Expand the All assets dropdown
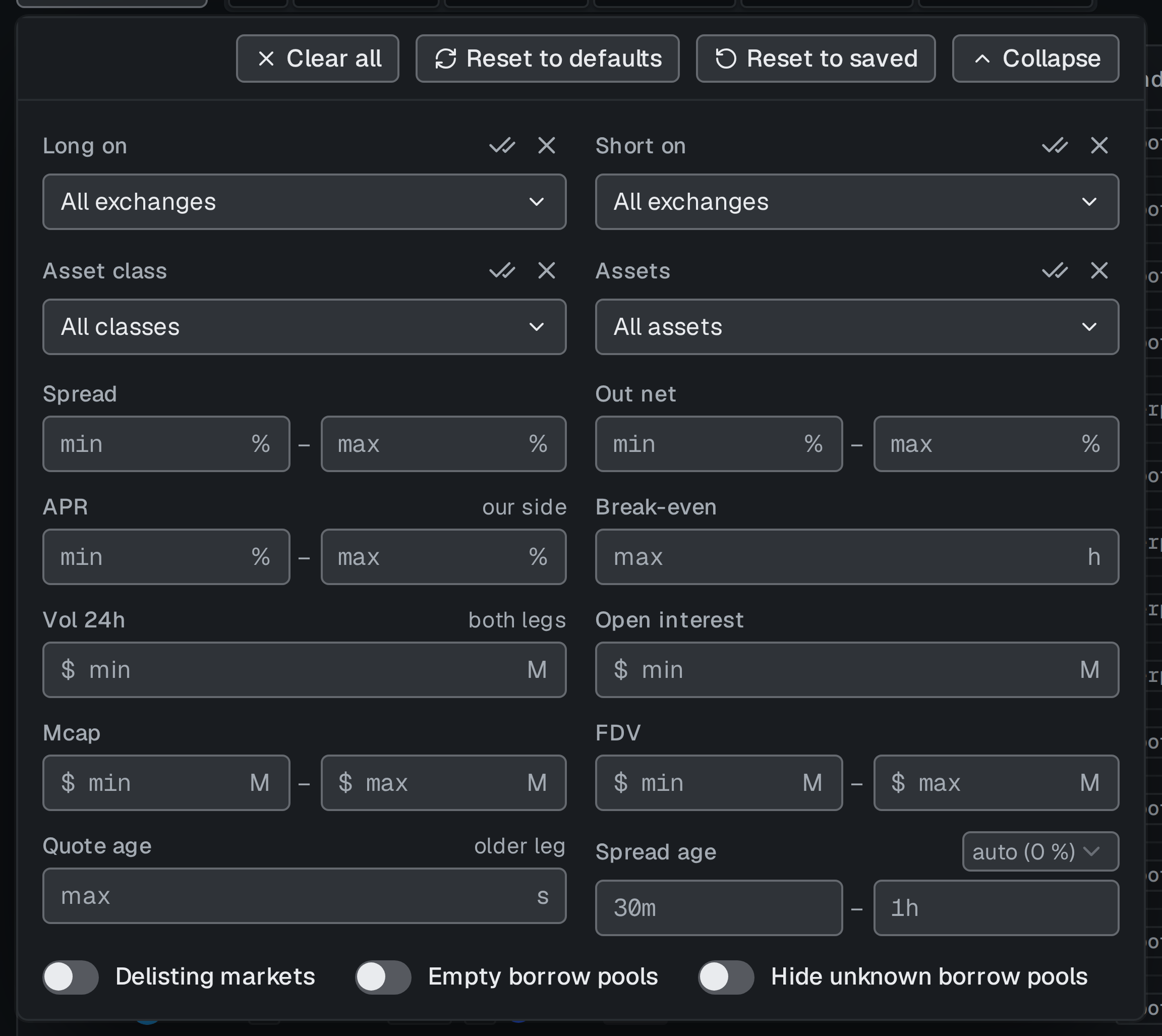1162x1036 pixels. (857, 327)
